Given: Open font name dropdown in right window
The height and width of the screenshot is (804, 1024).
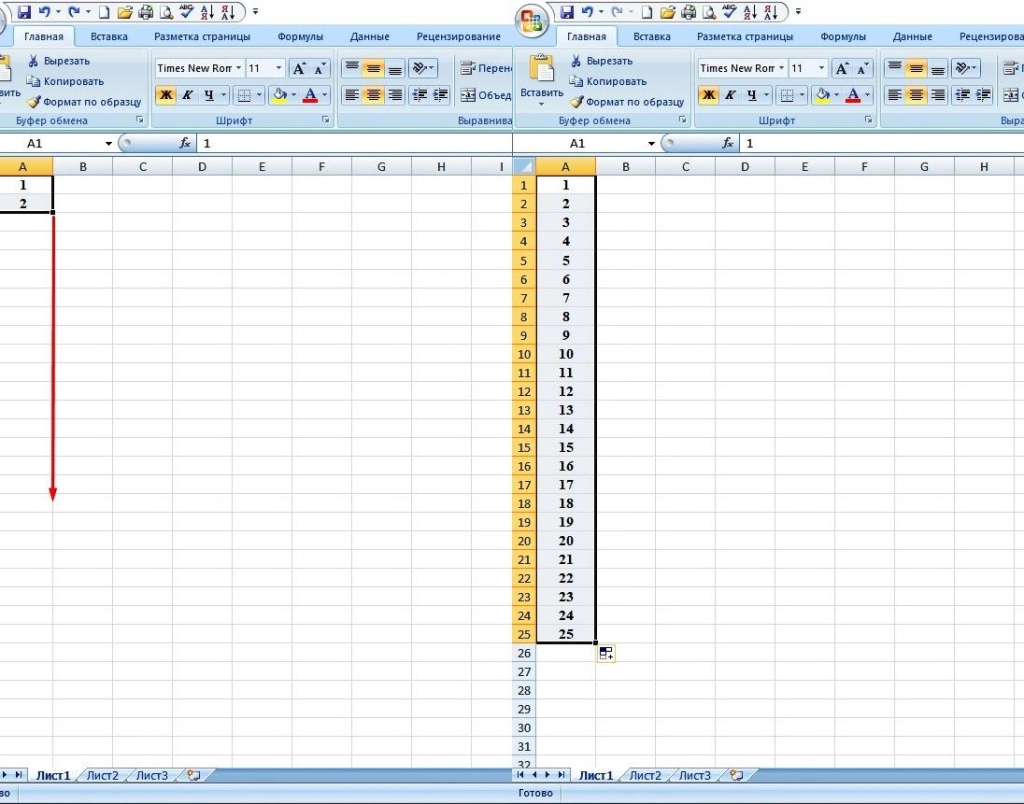Looking at the screenshot, I should tap(780, 69).
